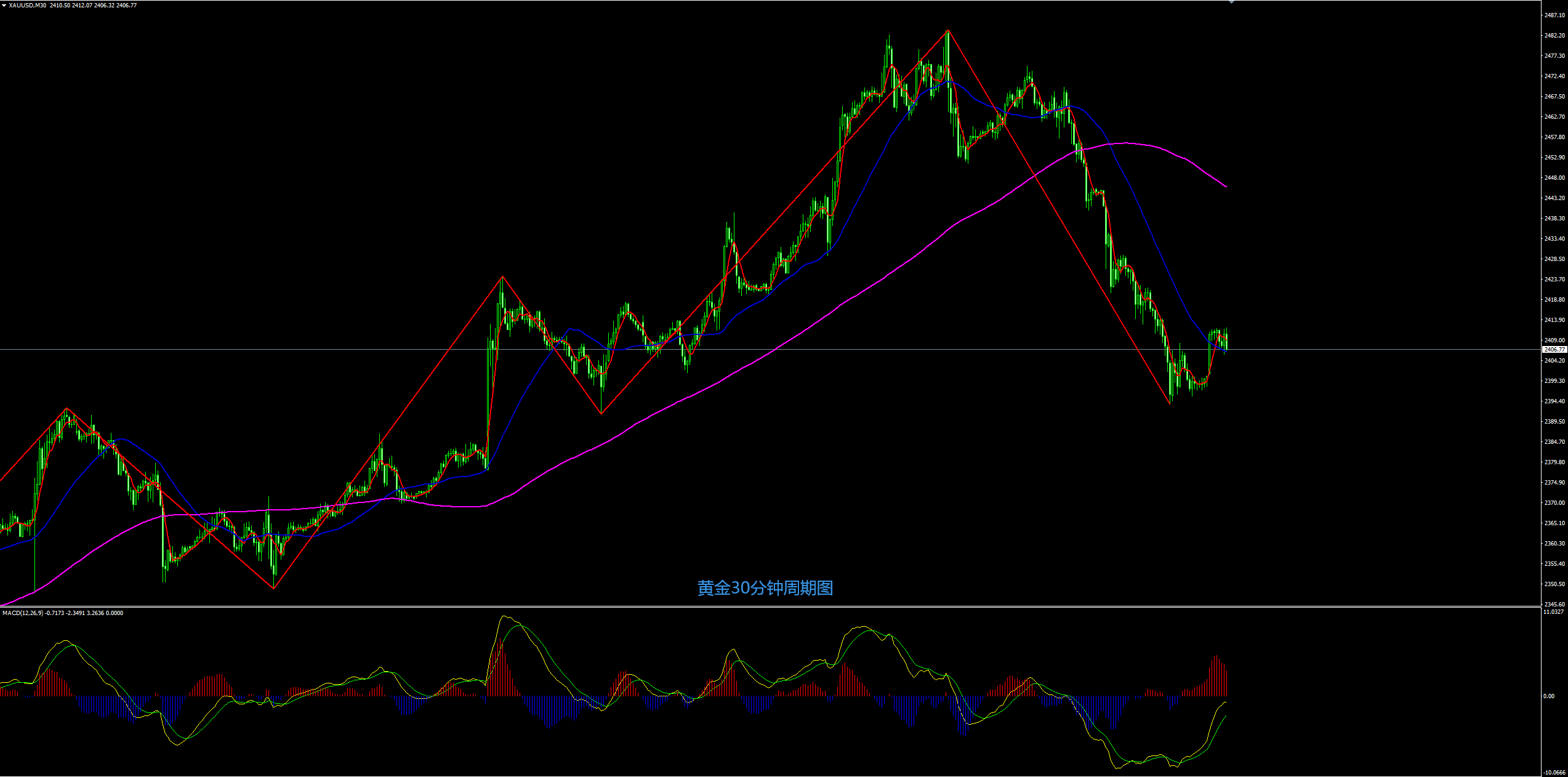Click the 2370.00 price scale value
Screen dimensions: 1568x777
pyautogui.click(x=1554, y=503)
